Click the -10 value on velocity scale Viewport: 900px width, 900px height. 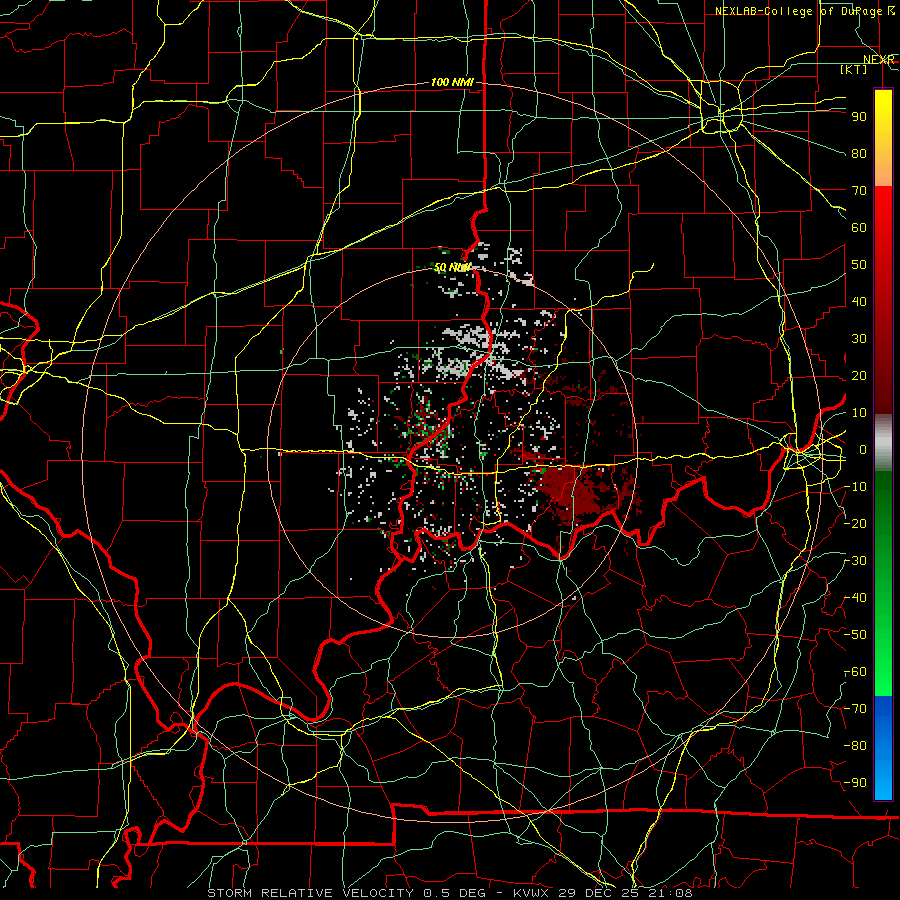point(855,487)
